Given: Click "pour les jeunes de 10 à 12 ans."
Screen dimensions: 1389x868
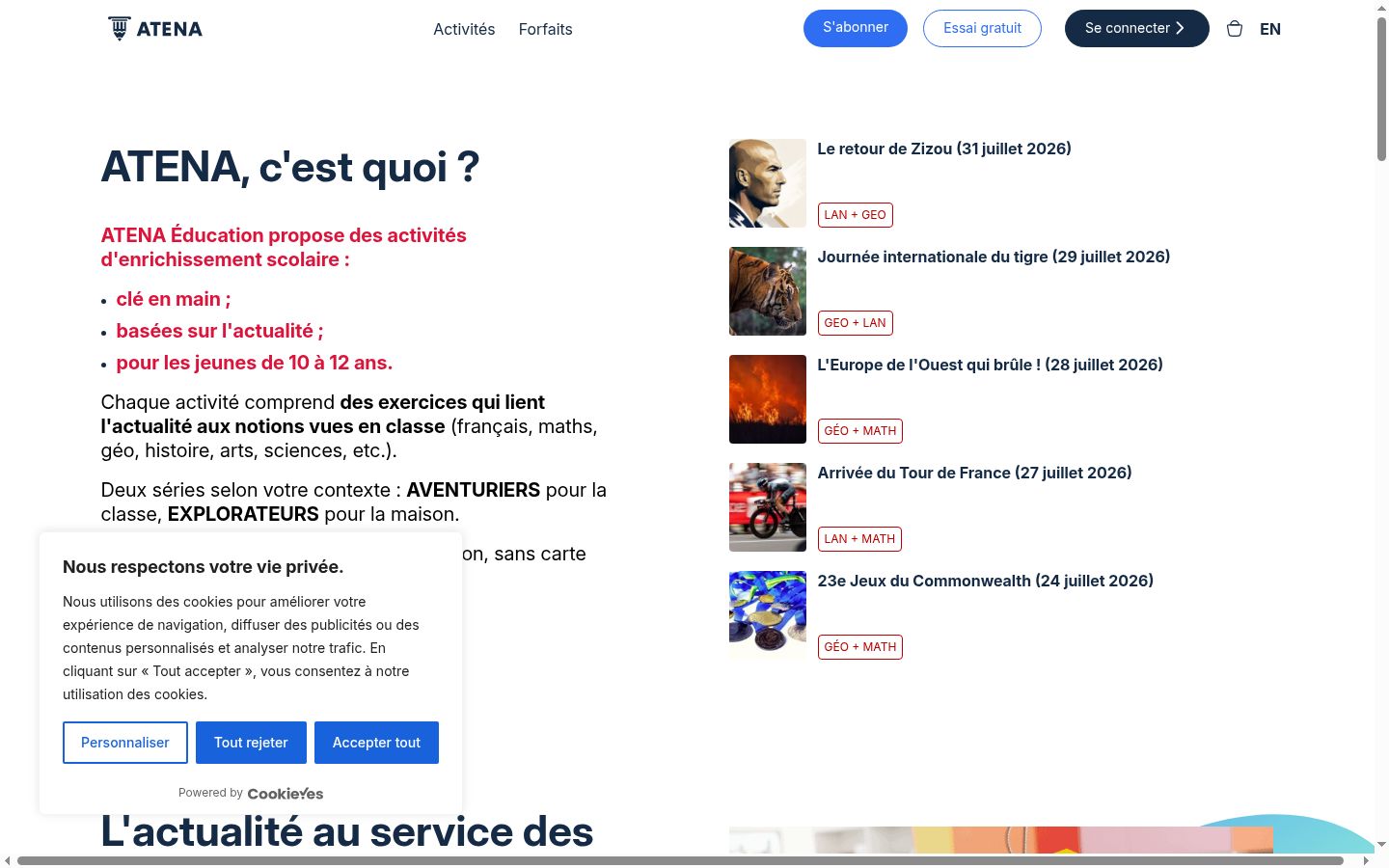Looking at the screenshot, I should click(255, 363).
